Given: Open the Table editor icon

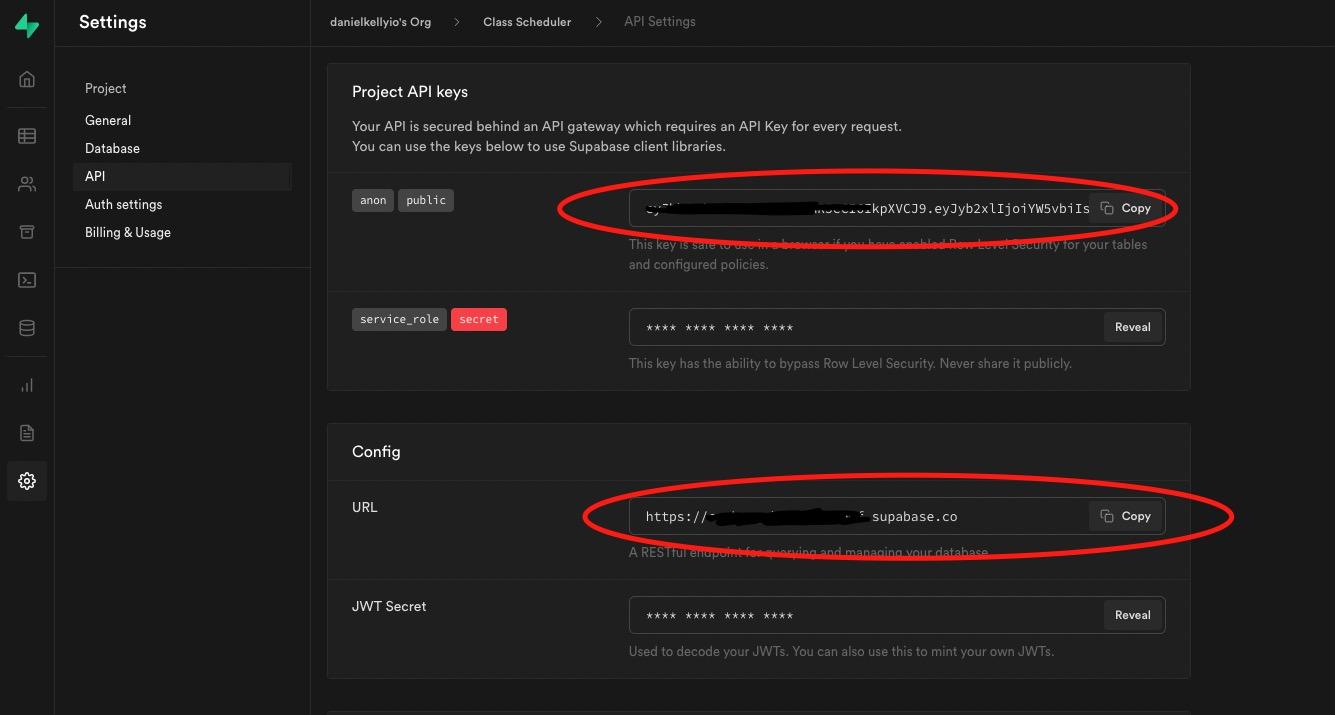Looking at the screenshot, I should [x=27, y=136].
